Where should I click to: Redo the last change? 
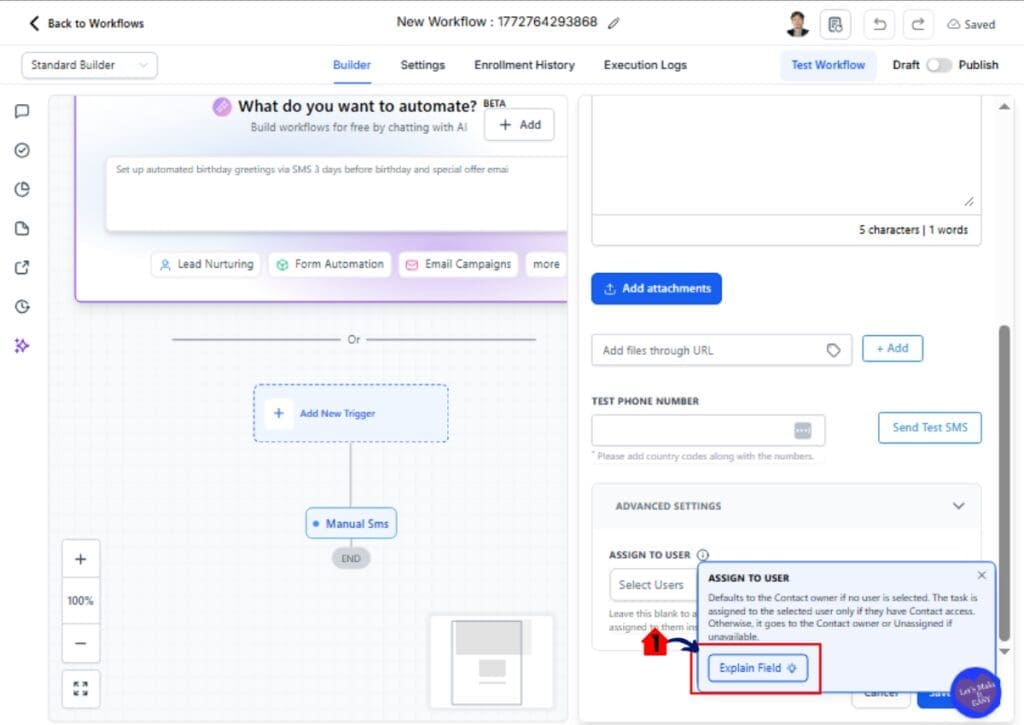918,24
